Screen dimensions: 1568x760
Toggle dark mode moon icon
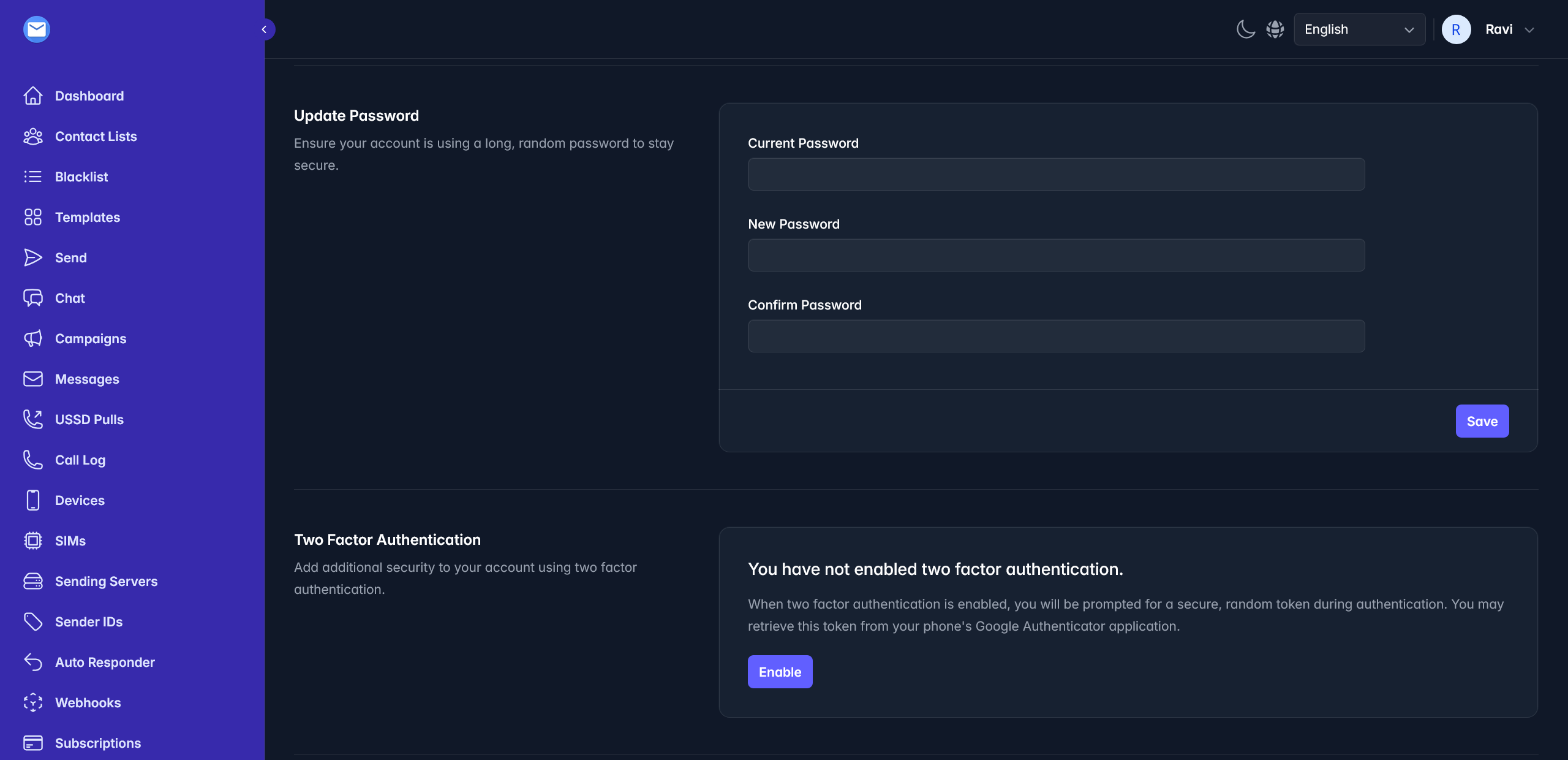coord(1245,29)
